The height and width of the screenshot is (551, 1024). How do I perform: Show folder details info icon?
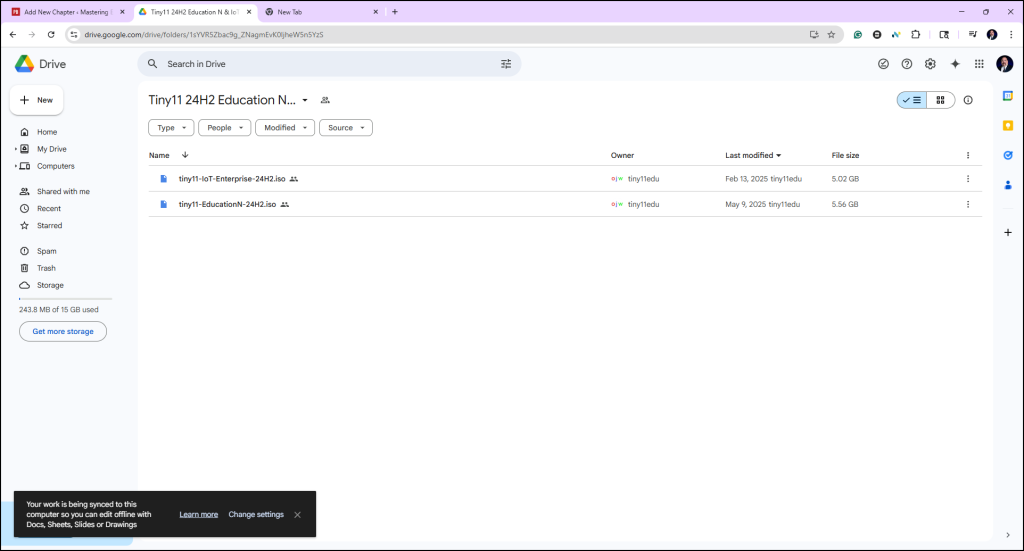pyautogui.click(x=968, y=100)
